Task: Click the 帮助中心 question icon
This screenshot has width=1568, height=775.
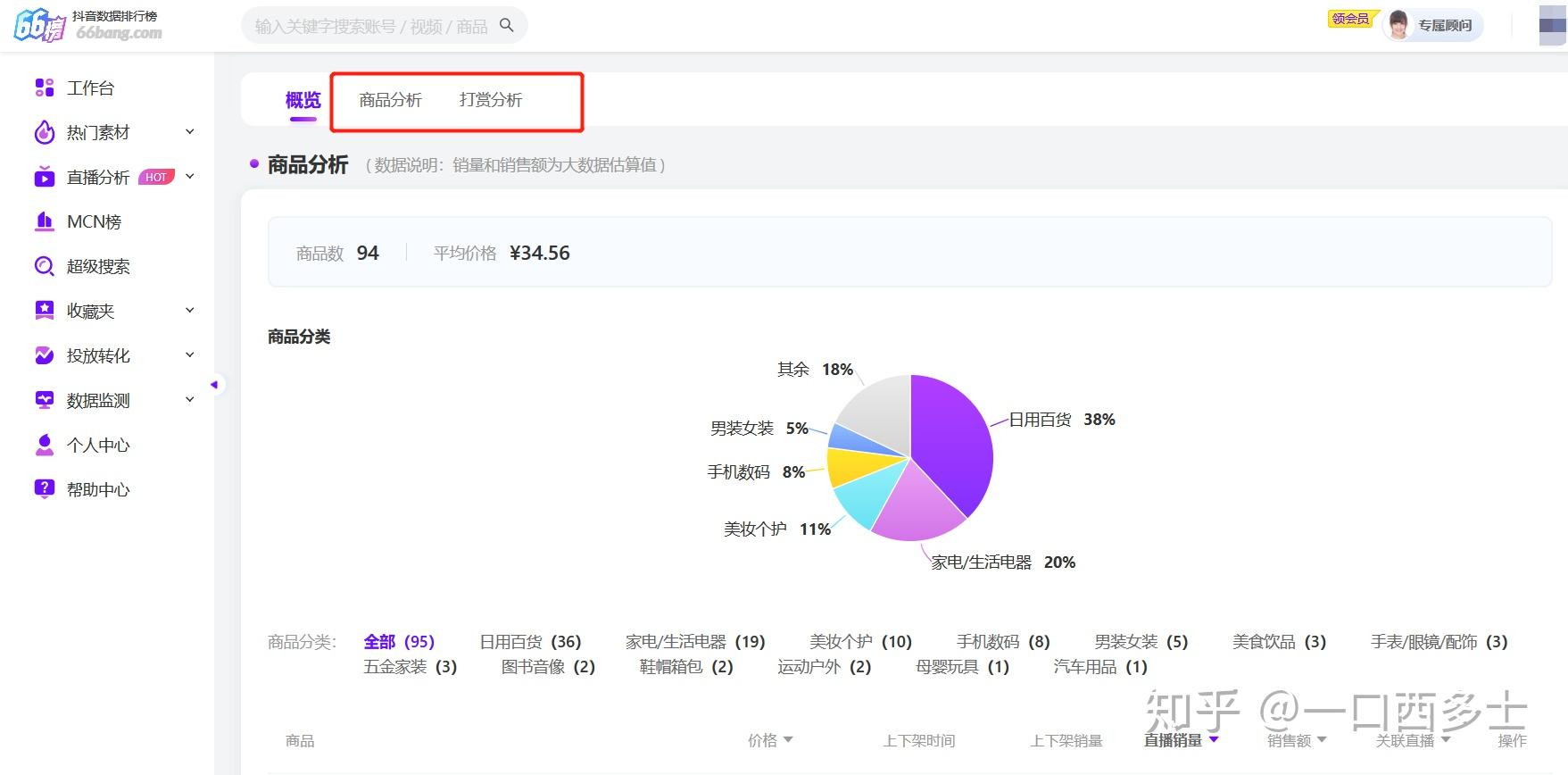Action: pos(45,488)
